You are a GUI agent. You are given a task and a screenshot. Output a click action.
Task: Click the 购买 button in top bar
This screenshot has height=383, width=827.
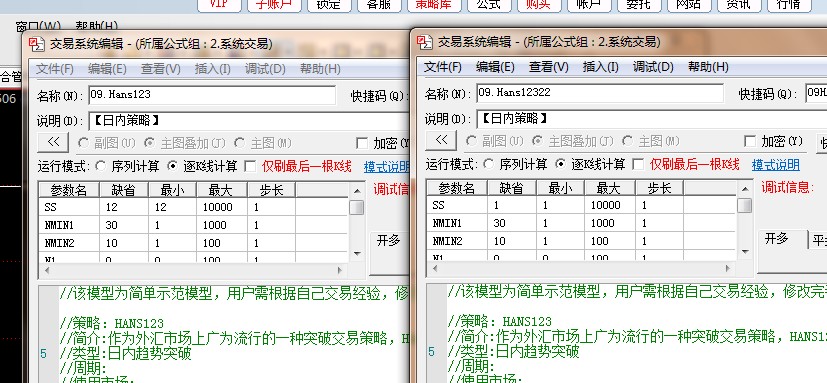click(x=540, y=4)
